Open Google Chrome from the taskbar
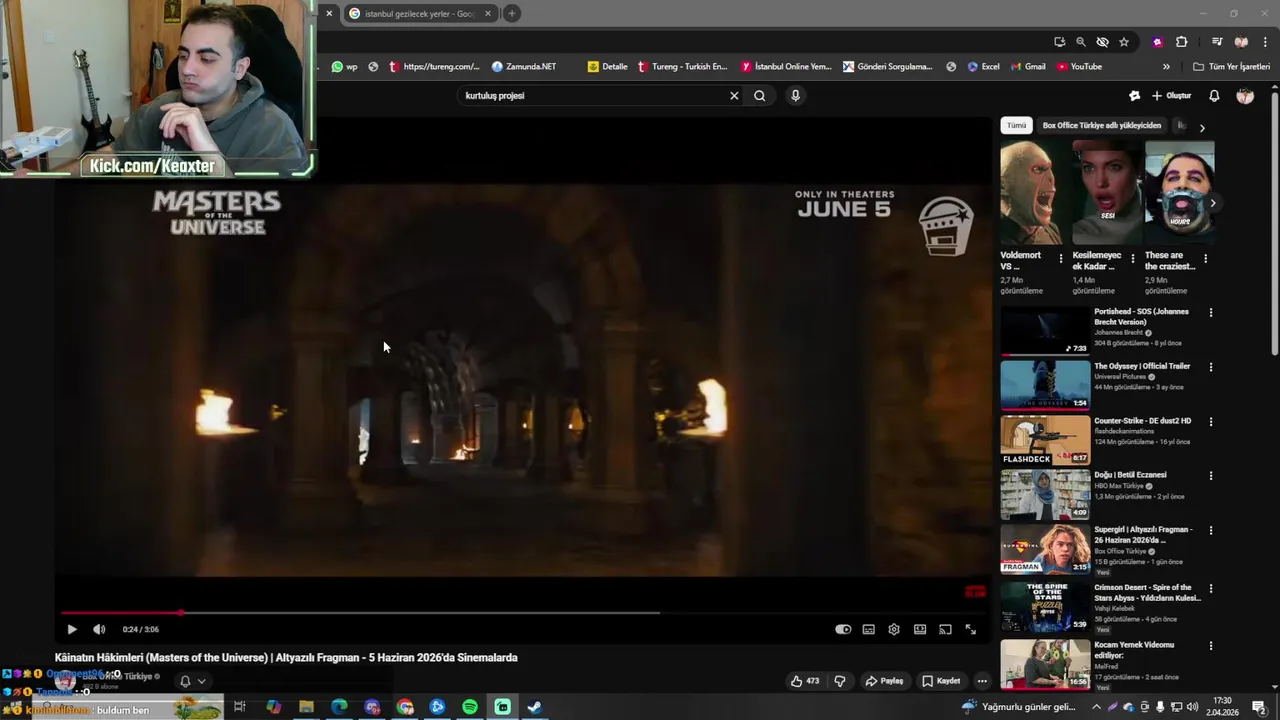The image size is (1280, 720). pos(405,707)
